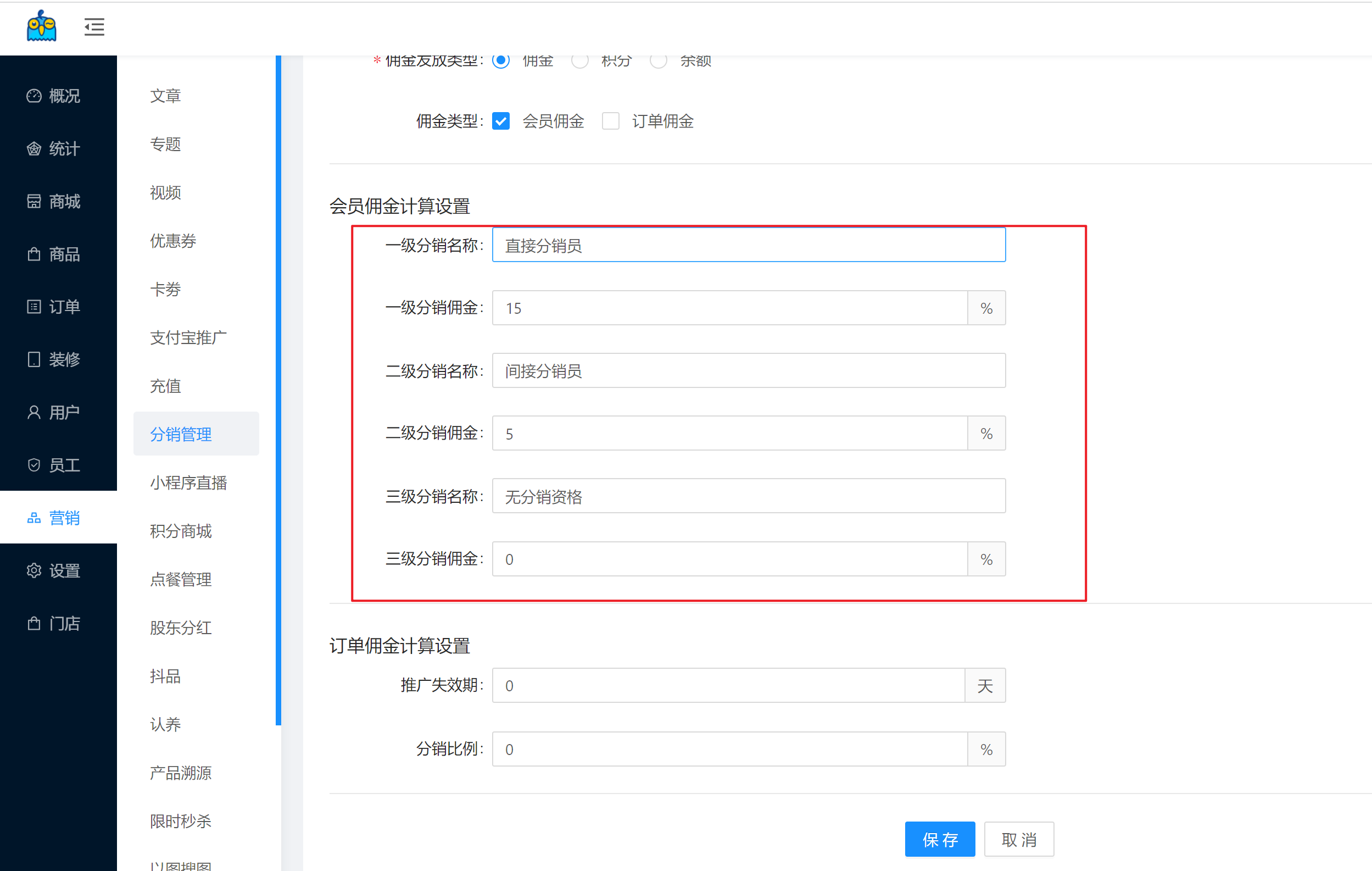Select the 积分 radio option

coord(579,61)
